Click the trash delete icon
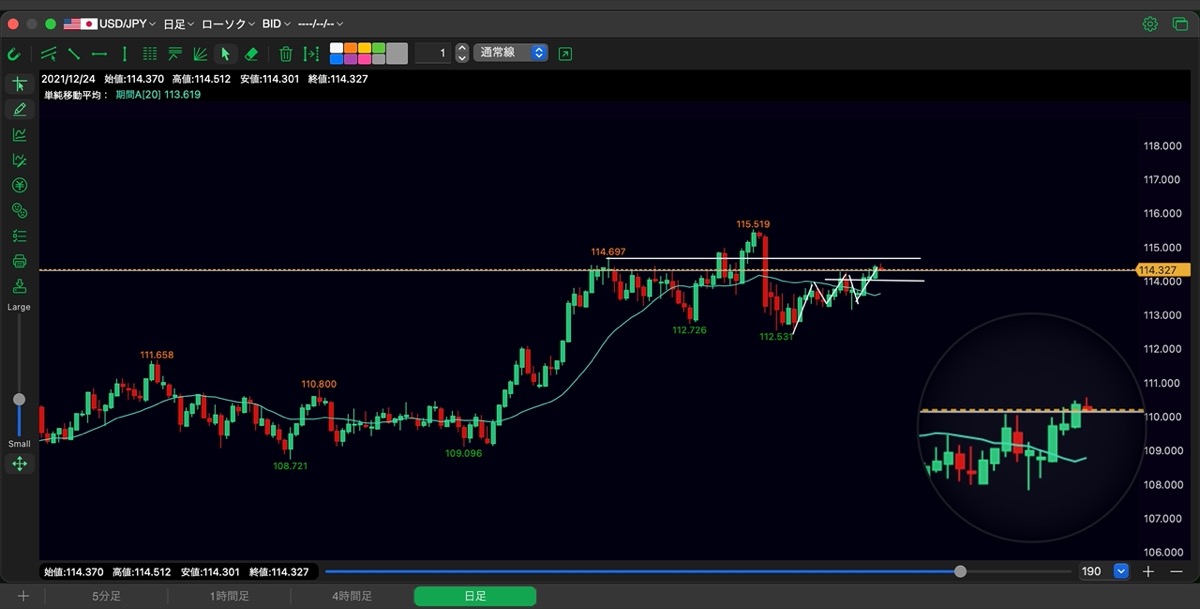1200x609 pixels. pyautogui.click(x=285, y=54)
